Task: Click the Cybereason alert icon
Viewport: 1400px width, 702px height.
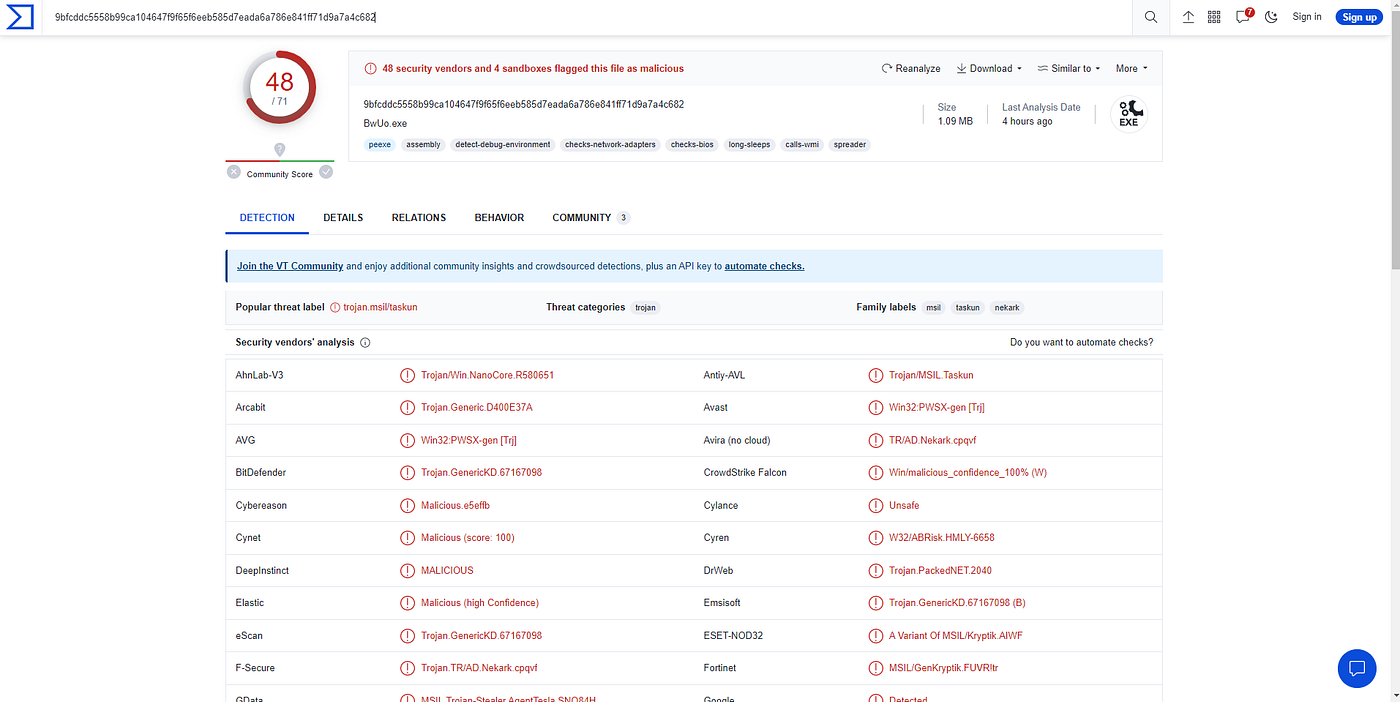Action: 407,505
